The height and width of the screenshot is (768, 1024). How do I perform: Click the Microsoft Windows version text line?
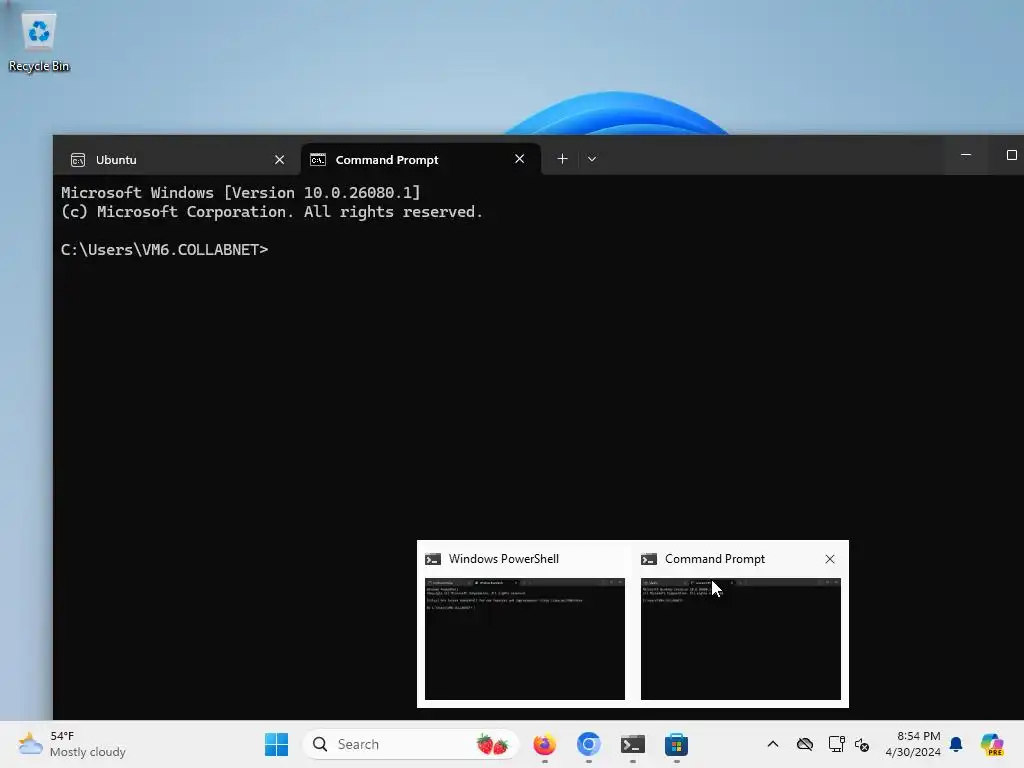[240, 193]
